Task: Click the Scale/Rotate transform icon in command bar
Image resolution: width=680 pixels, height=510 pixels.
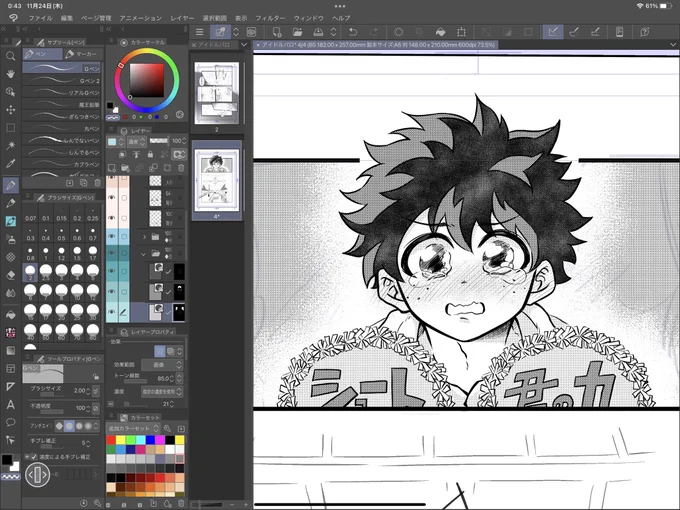Action: pyautogui.click(x=461, y=32)
